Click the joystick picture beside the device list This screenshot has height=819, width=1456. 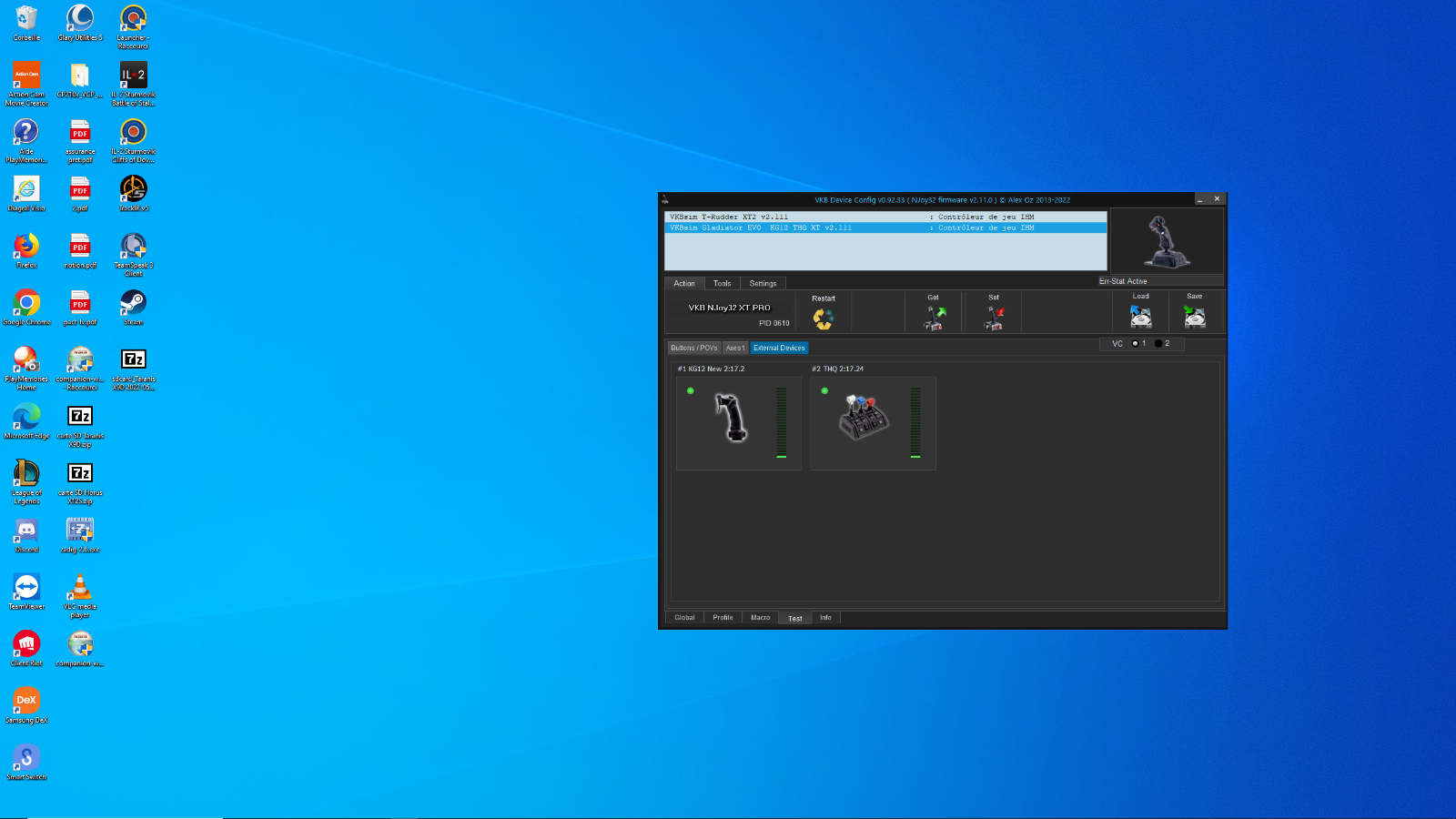[1166, 241]
